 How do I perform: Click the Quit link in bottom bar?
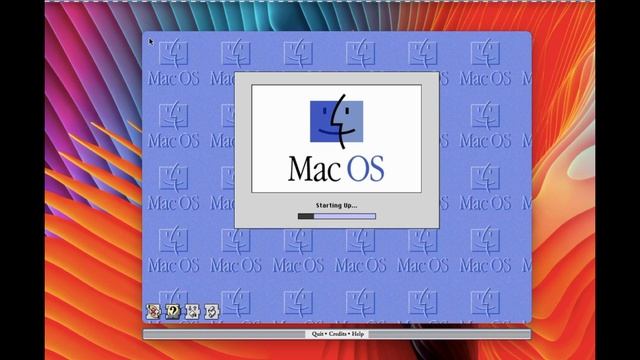pyautogui.click(x=318, y=334)
